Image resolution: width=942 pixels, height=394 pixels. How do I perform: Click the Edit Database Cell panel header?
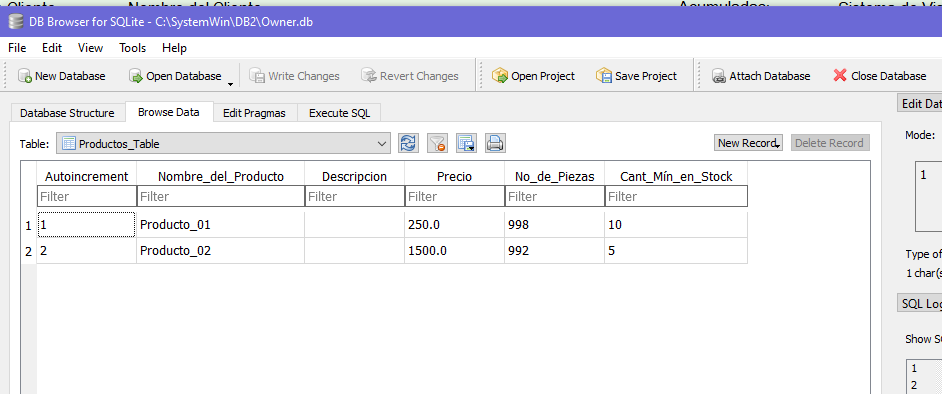click(x=919, y=104)
